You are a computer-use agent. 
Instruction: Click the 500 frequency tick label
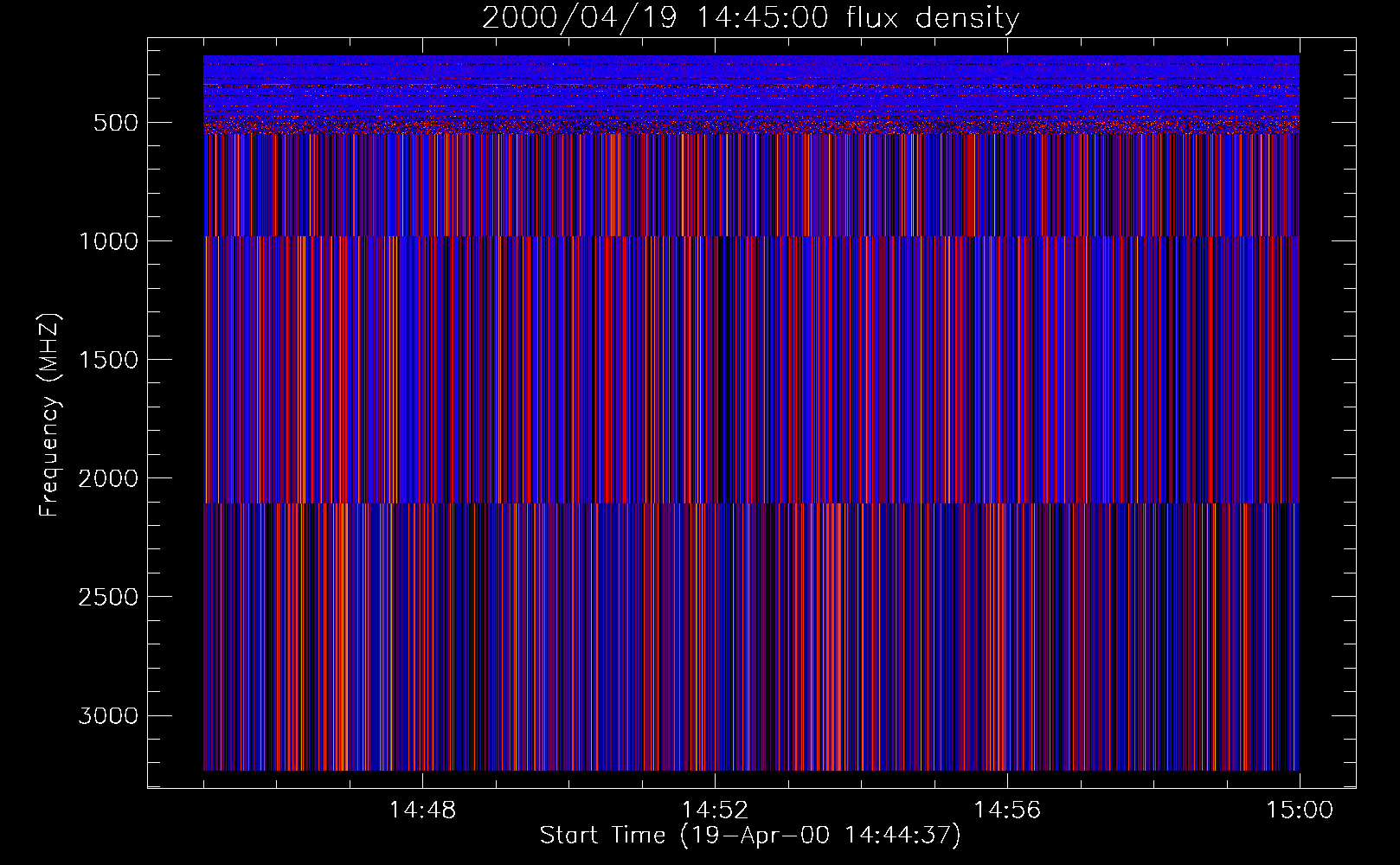coord(116,123)
